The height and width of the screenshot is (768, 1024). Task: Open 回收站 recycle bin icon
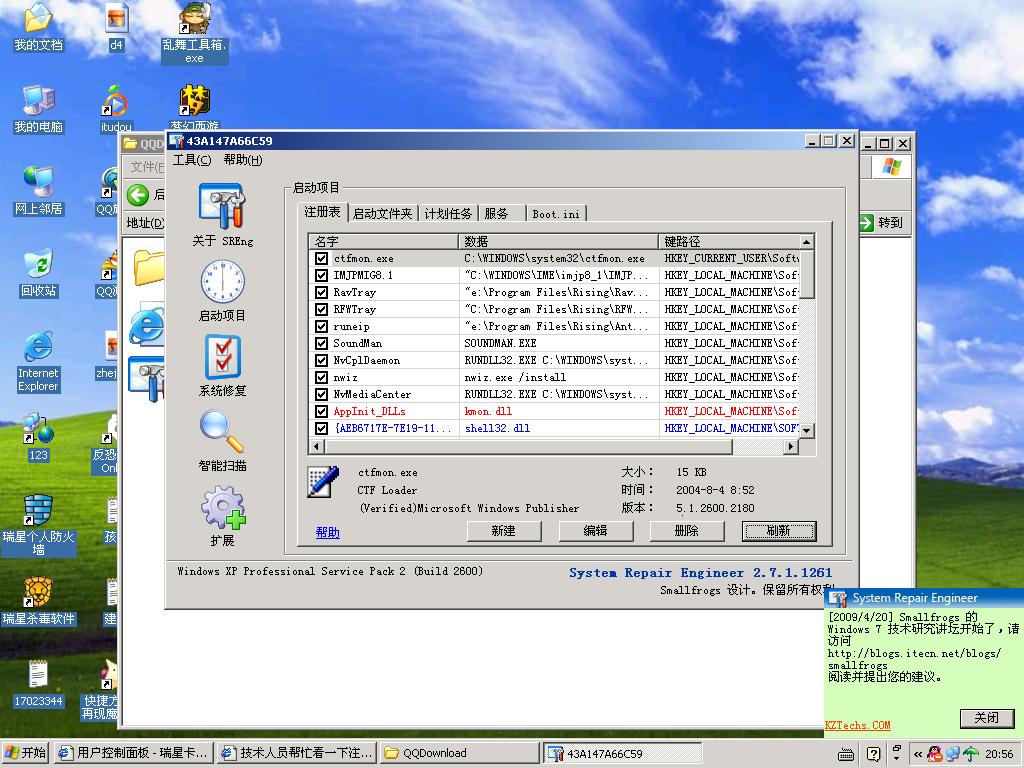click(39, 264)
